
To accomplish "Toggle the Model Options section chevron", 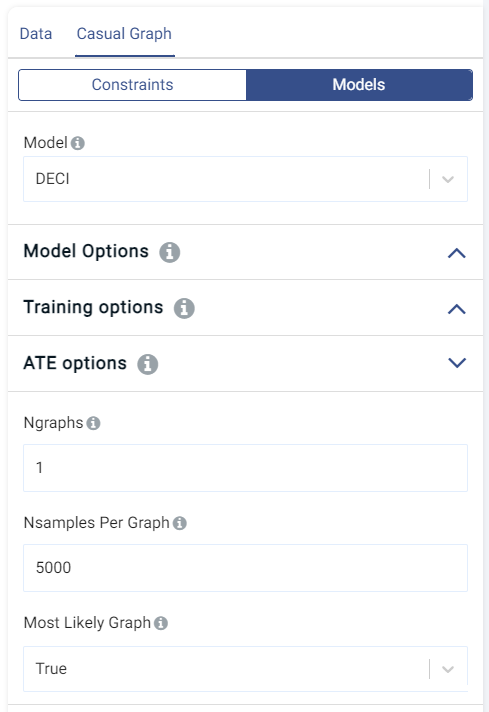I will pyautogui.click(x=457, y=253).
